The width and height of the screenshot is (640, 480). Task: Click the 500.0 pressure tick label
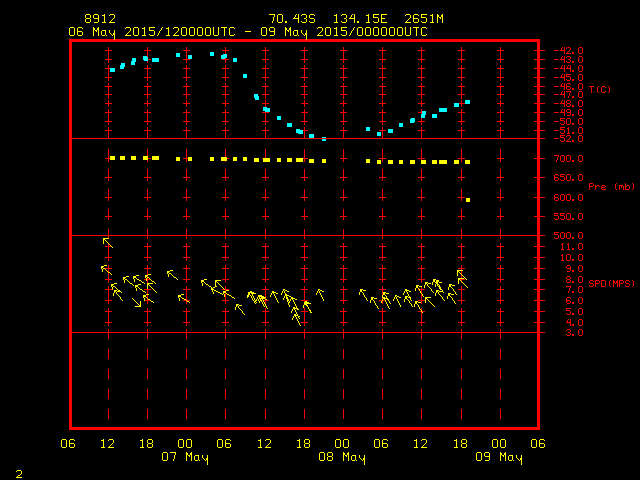pyautogui.click(x=568, y=236)
